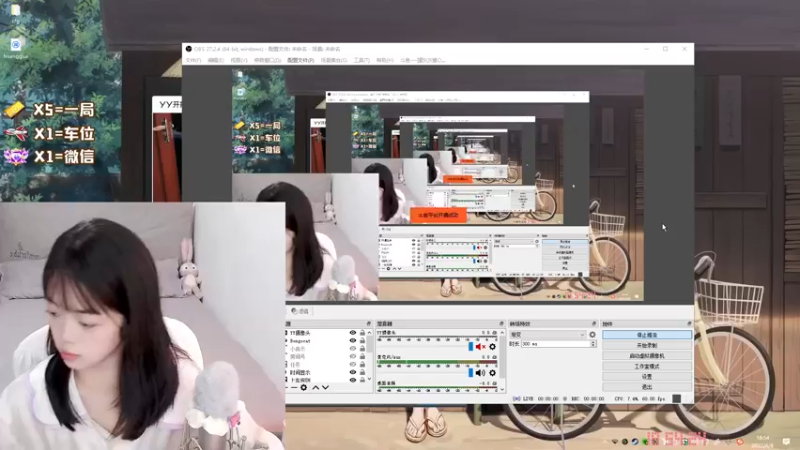Open the 停靠窗口(D) menu

point(267,60)
